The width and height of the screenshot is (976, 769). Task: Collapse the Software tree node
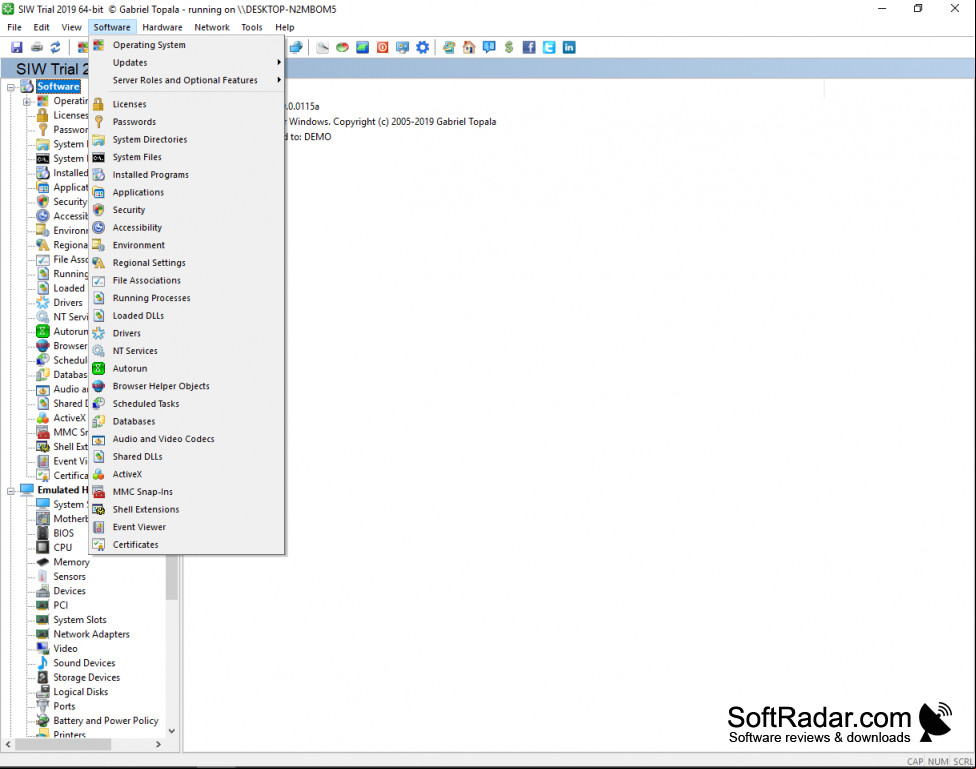click(11, 87)
